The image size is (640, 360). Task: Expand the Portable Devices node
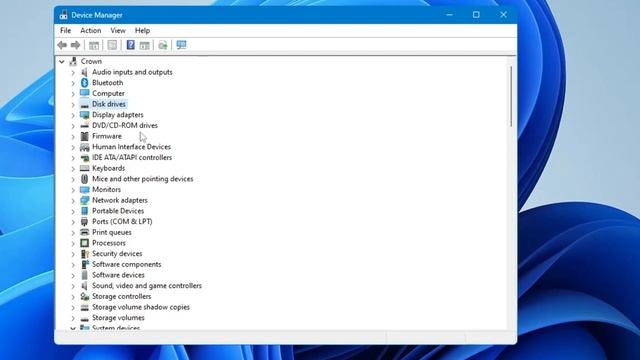73,211
